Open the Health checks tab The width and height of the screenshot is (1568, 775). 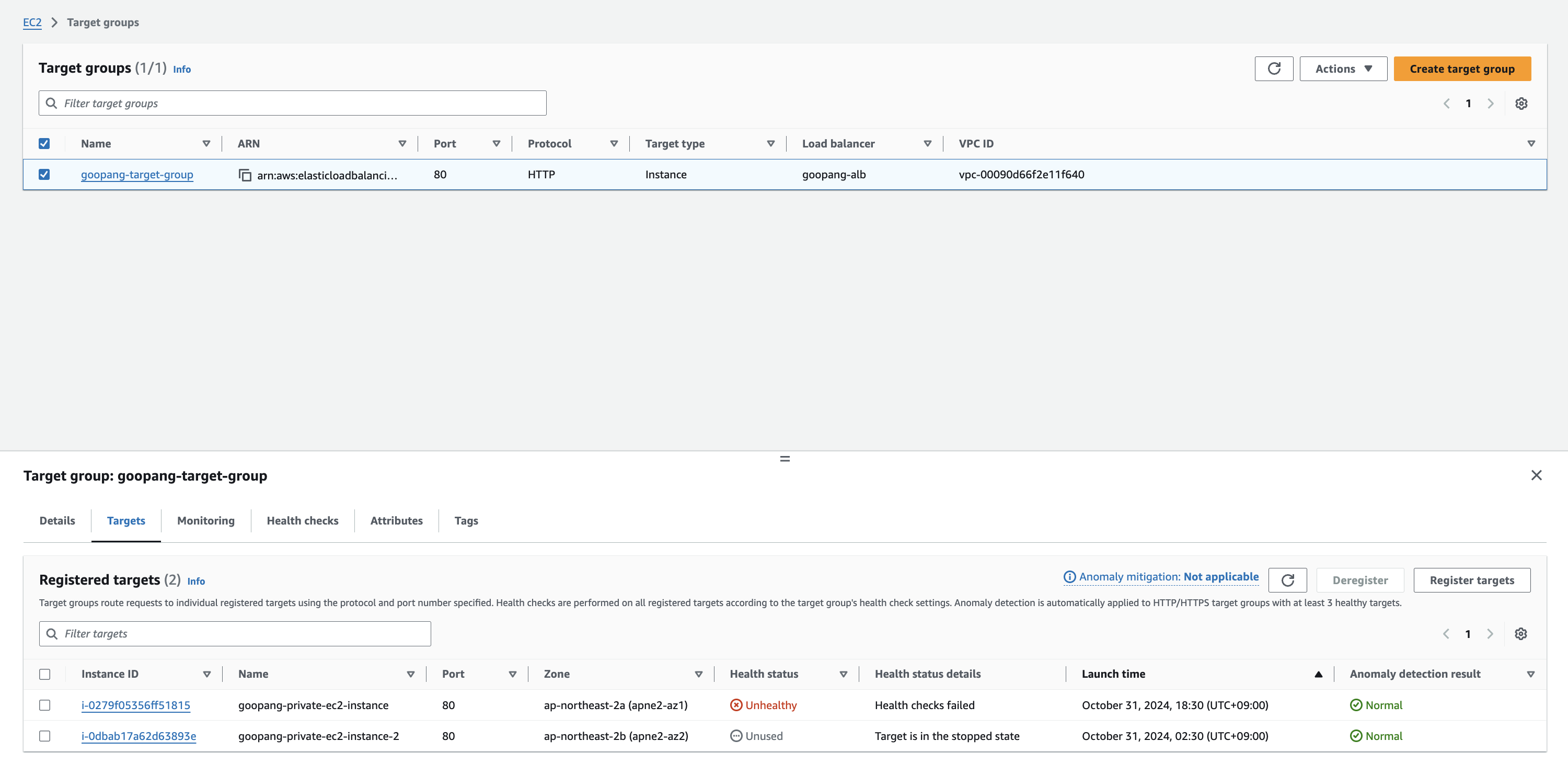click(303, 520)
